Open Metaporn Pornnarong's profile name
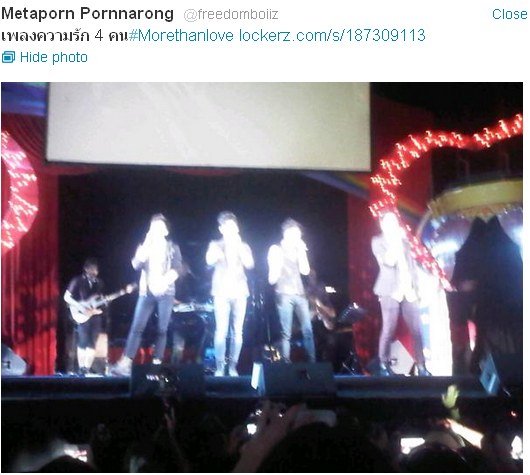The width and height of the screenshot is (530, 475). (87, 14)
